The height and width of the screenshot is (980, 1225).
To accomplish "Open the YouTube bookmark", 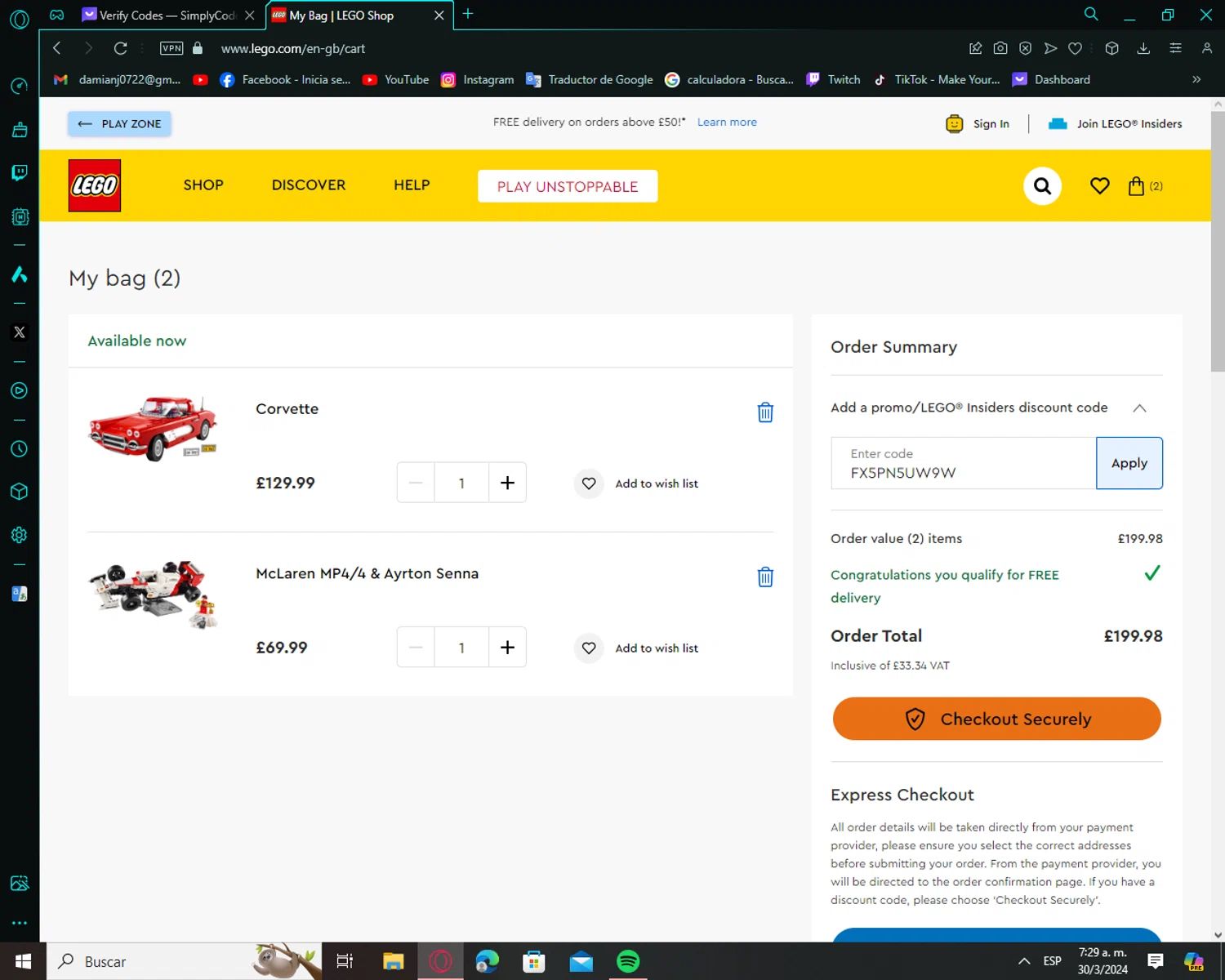I will [x=396, y=79].
